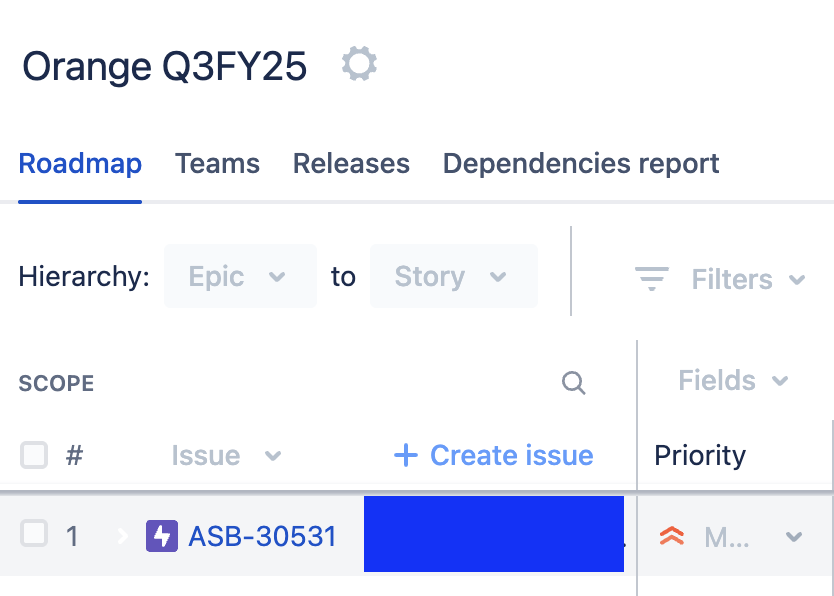Open the Story hierarchy dropdown

pos(454,276)
